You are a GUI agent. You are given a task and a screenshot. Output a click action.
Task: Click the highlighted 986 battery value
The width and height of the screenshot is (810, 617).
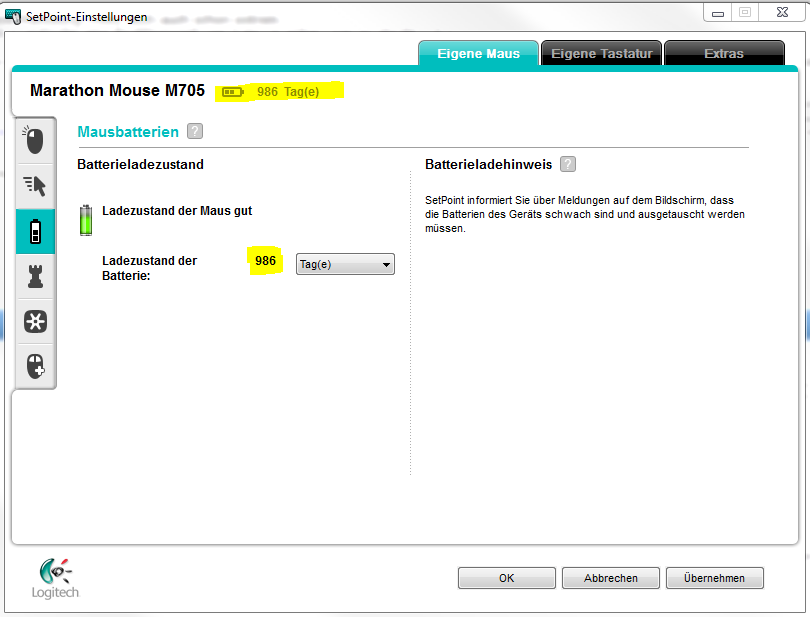click(266, 260)
